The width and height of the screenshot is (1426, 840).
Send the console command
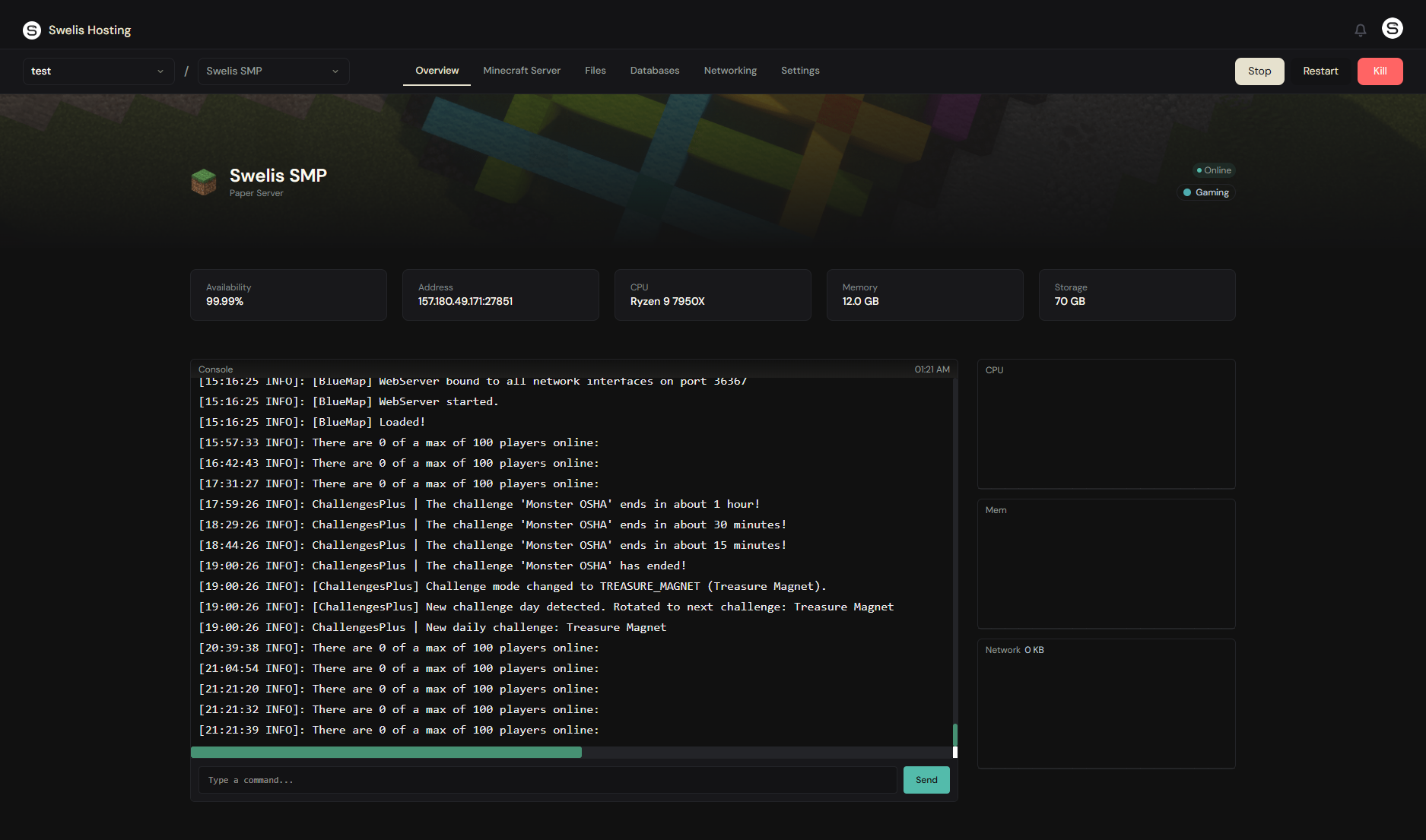[x=926, y=780]
